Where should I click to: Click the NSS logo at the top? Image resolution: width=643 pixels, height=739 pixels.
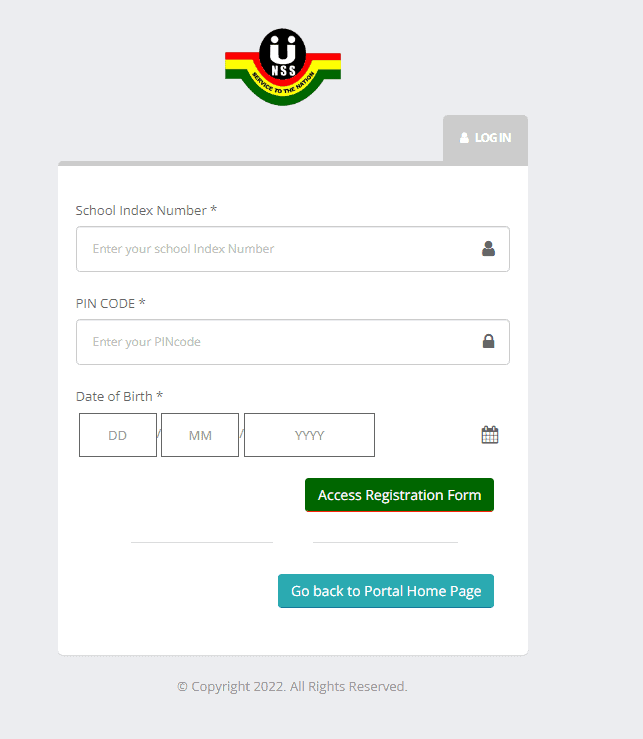(283, 67)
